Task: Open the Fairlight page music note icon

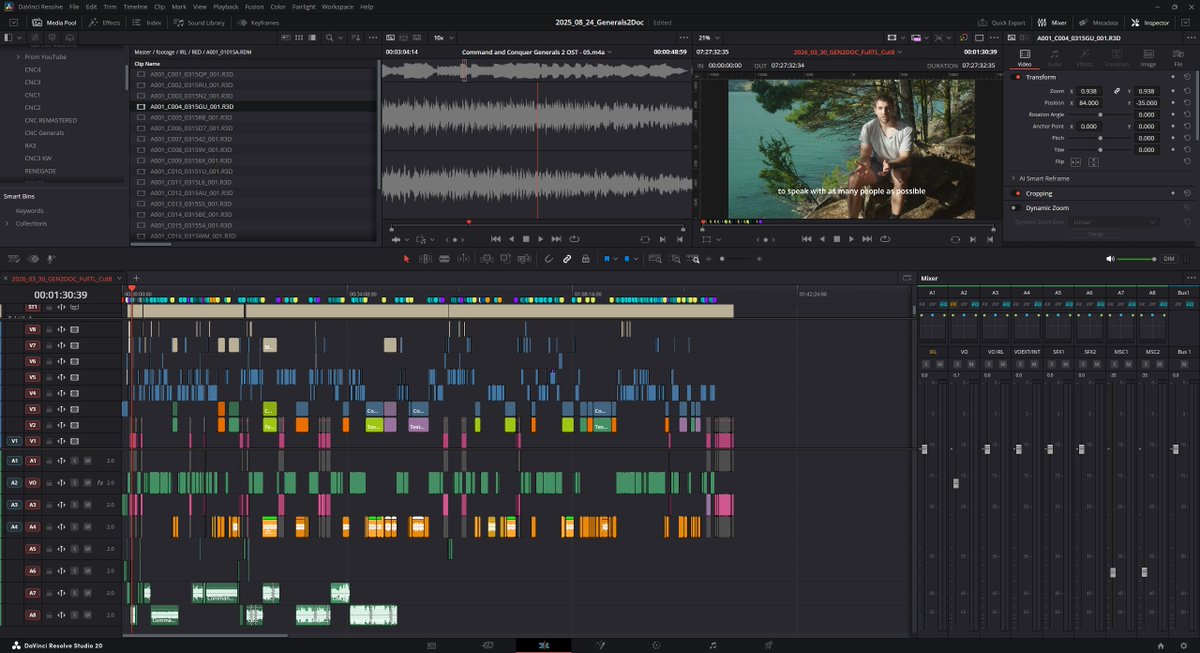Action: (x=712, y=645)
